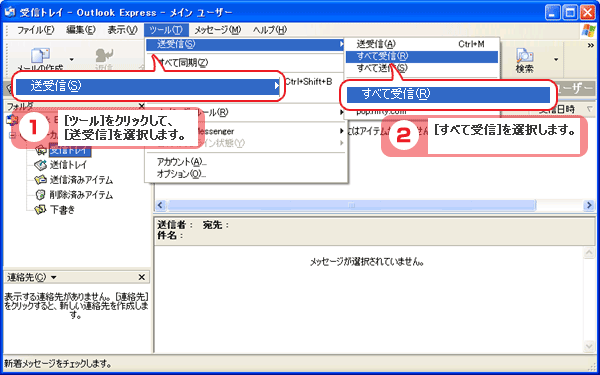The image size is (600, 375).
Task: Click the preview pane's up scroll arrow
Action: (x=589, y=253)
